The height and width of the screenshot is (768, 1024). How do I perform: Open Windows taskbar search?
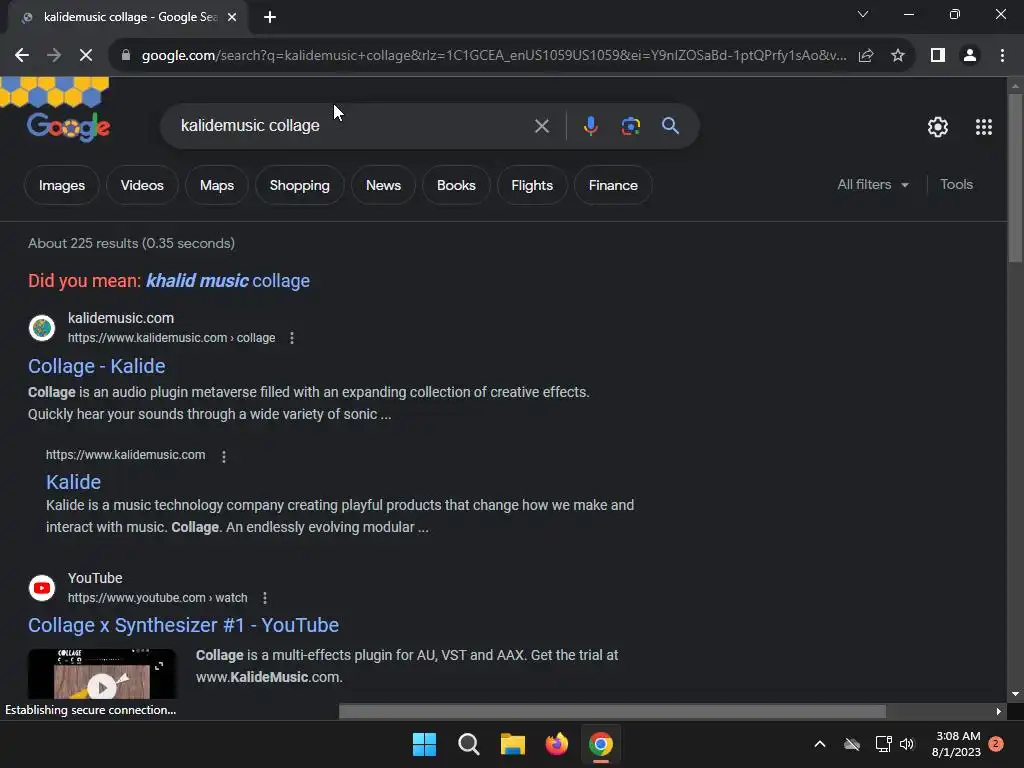click(x=468, y=744)
